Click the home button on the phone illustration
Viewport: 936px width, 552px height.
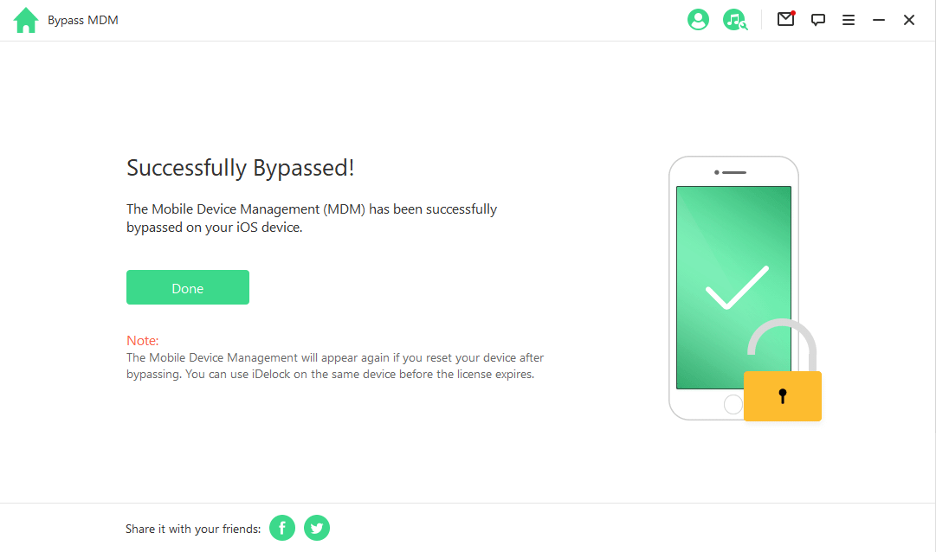pos(733,404)
